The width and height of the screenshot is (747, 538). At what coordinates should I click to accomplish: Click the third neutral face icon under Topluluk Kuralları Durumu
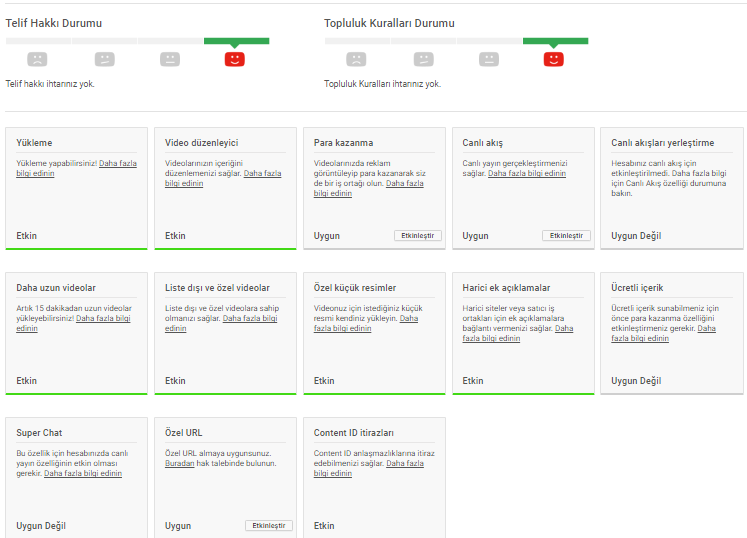click(489, 59)
